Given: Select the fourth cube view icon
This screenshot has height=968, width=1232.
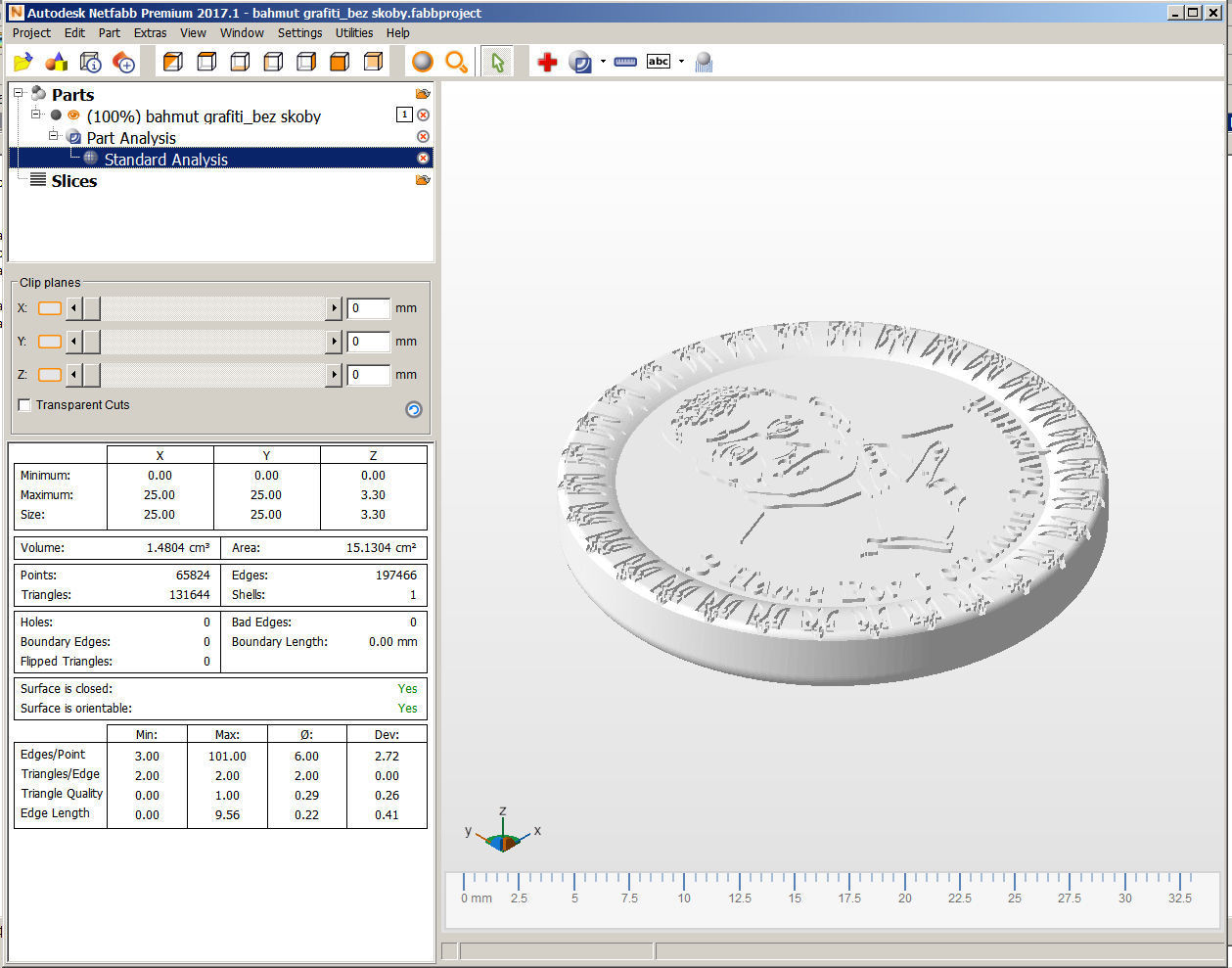Looking at the screenshot, I should 273,63.
